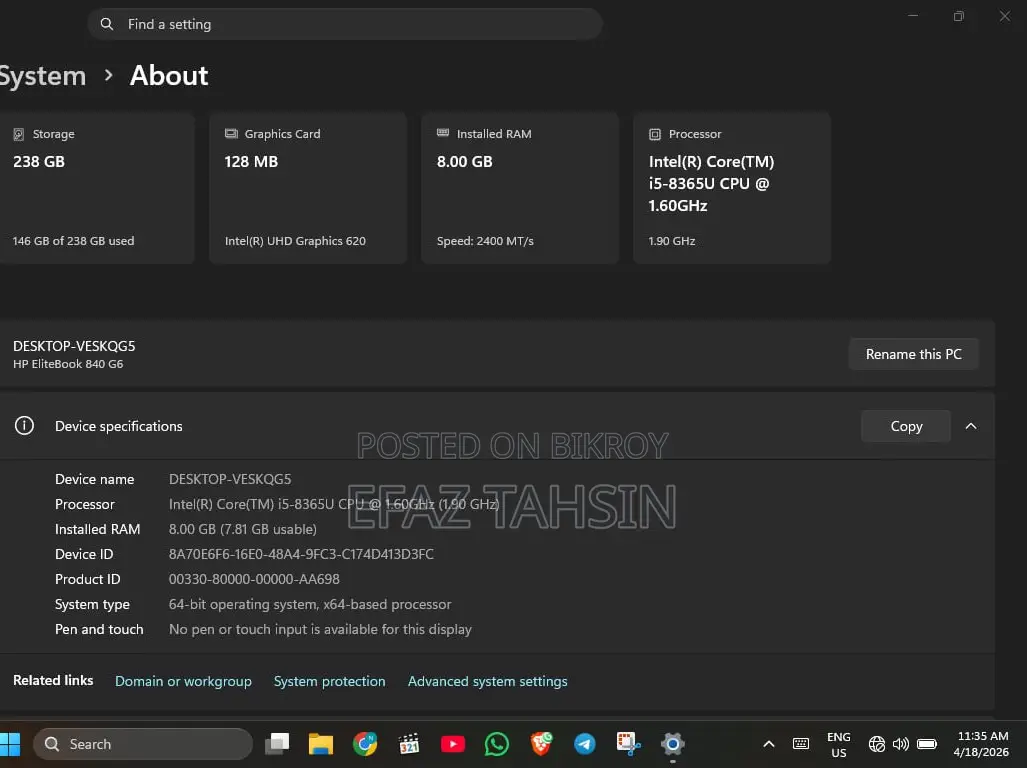Minimize the Settings window

[913, 16]
